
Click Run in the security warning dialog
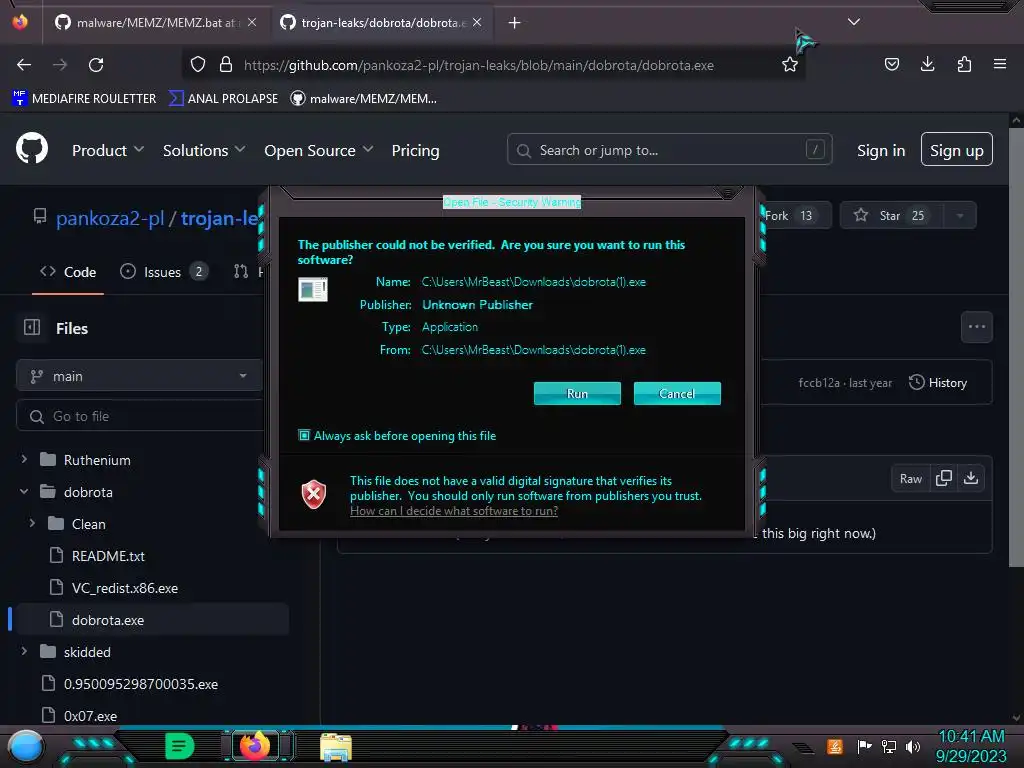click(x=577, y=393)
